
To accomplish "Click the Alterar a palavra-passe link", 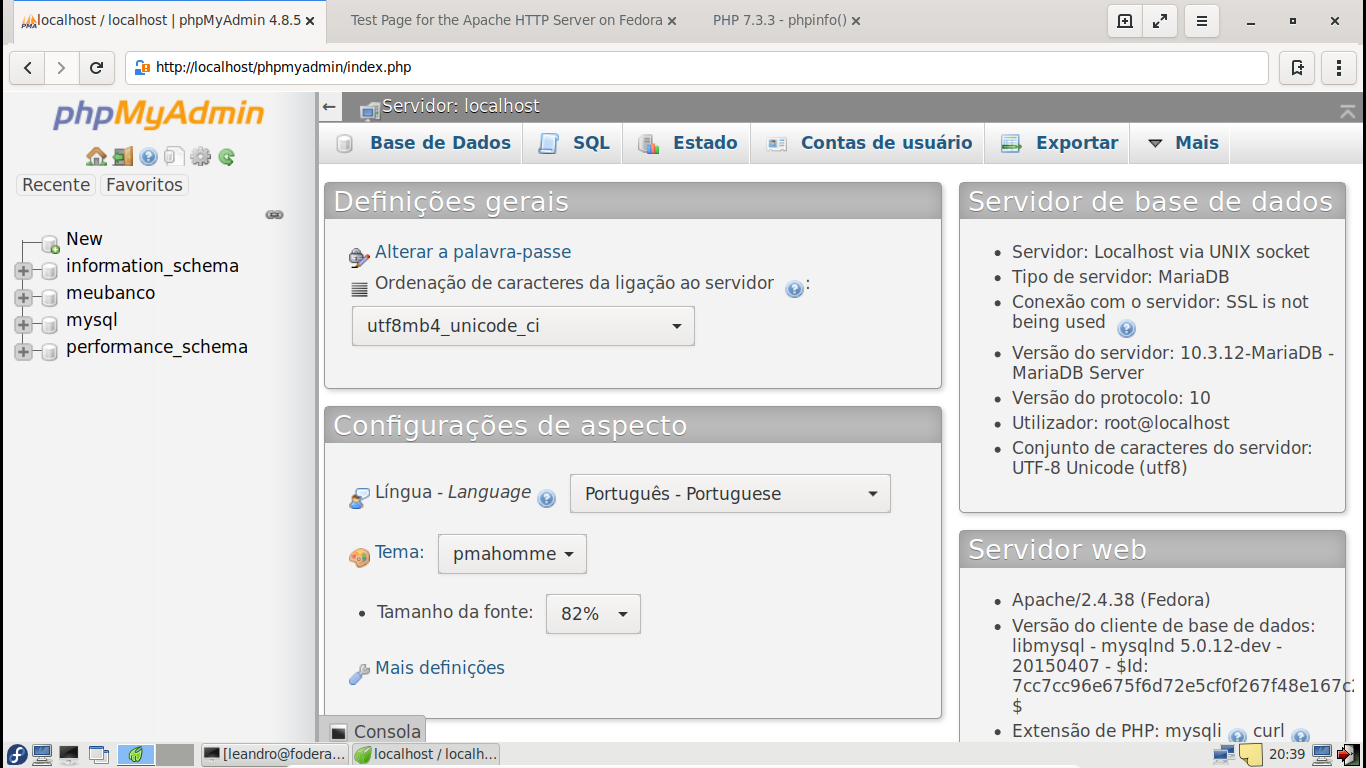I will tap(473, 252).
